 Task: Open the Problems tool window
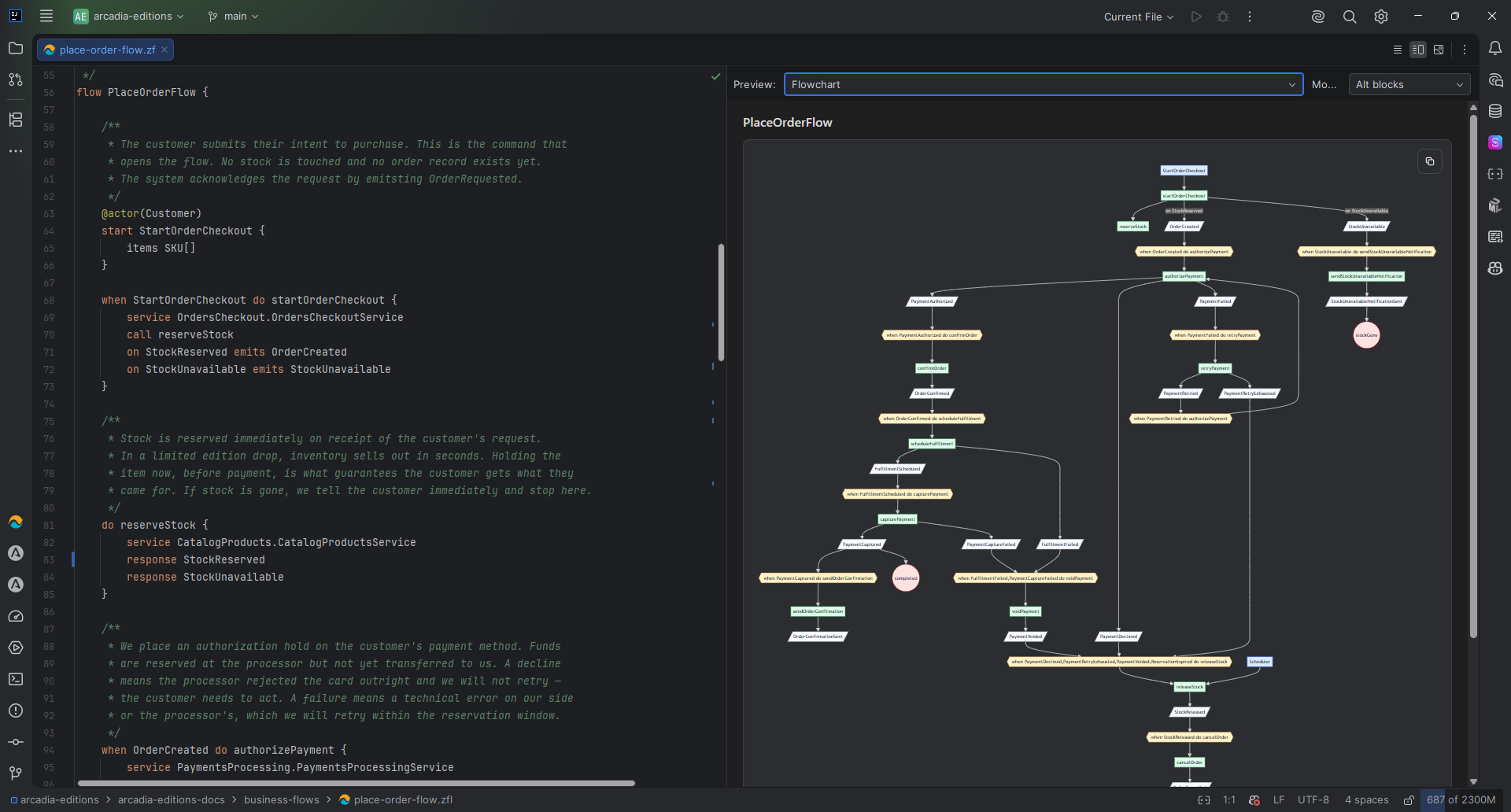16,710
